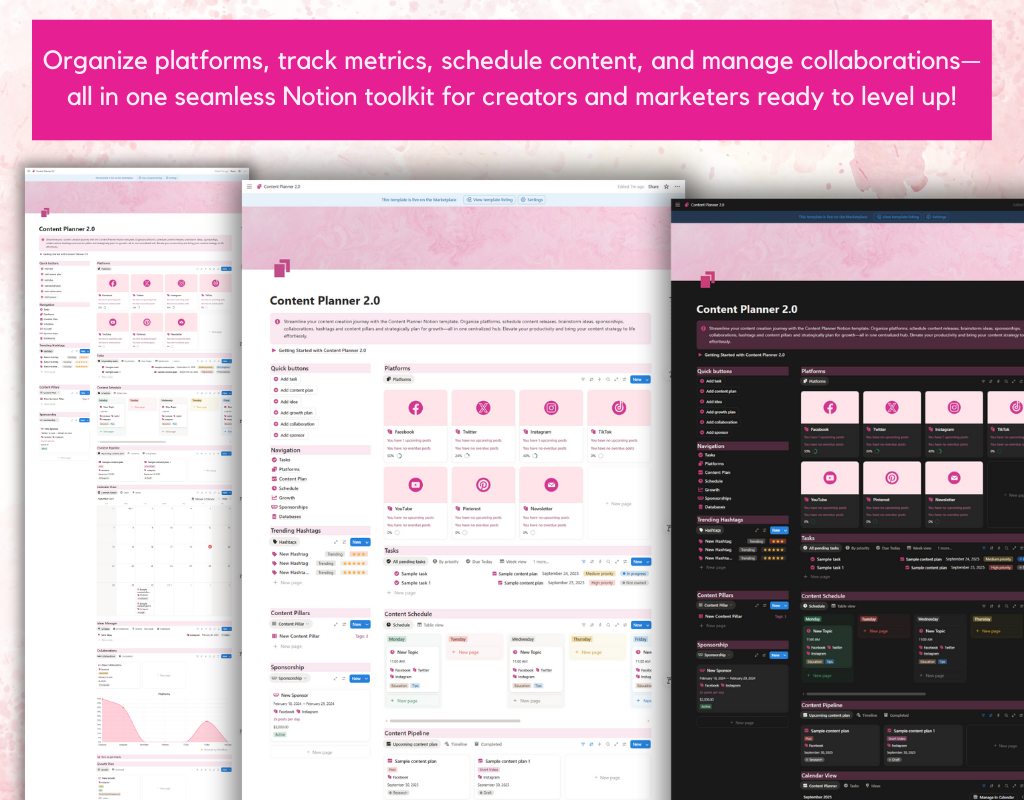Switch to the Due Today tab in the middle window

pos(479,562)
